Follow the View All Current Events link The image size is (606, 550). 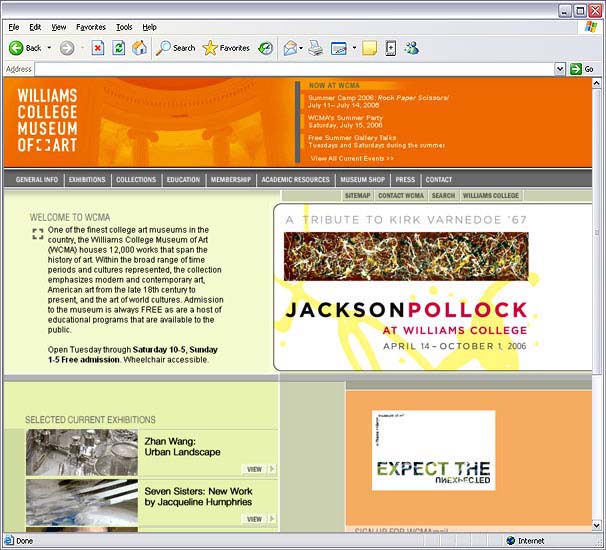coord(352,158)
